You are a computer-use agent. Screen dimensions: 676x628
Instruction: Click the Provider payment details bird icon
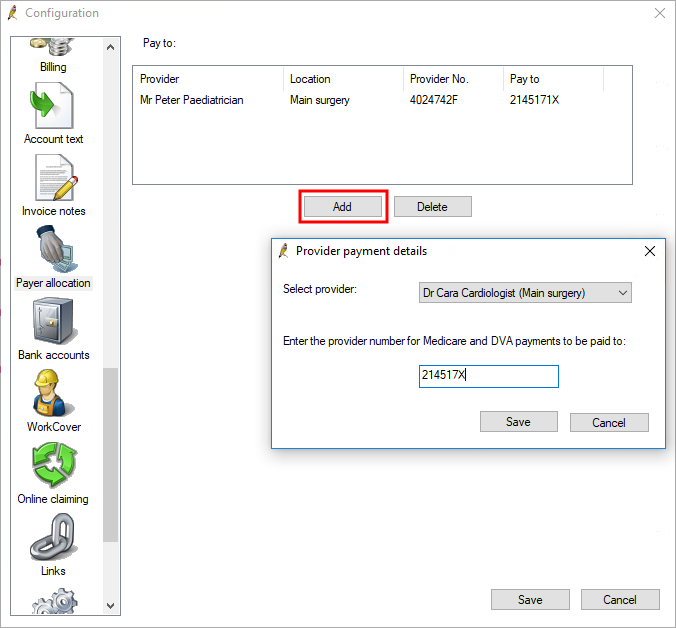(x=284, y=251)
